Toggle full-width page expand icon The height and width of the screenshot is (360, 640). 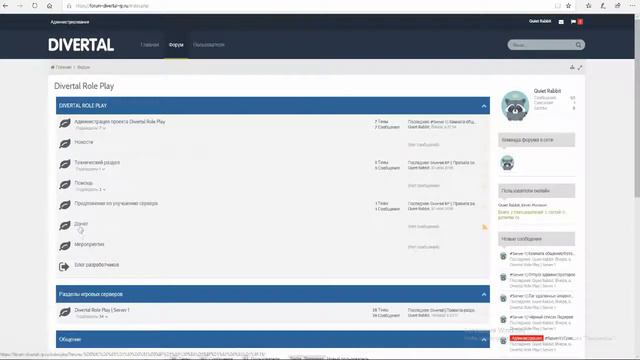tap(580, 67)
